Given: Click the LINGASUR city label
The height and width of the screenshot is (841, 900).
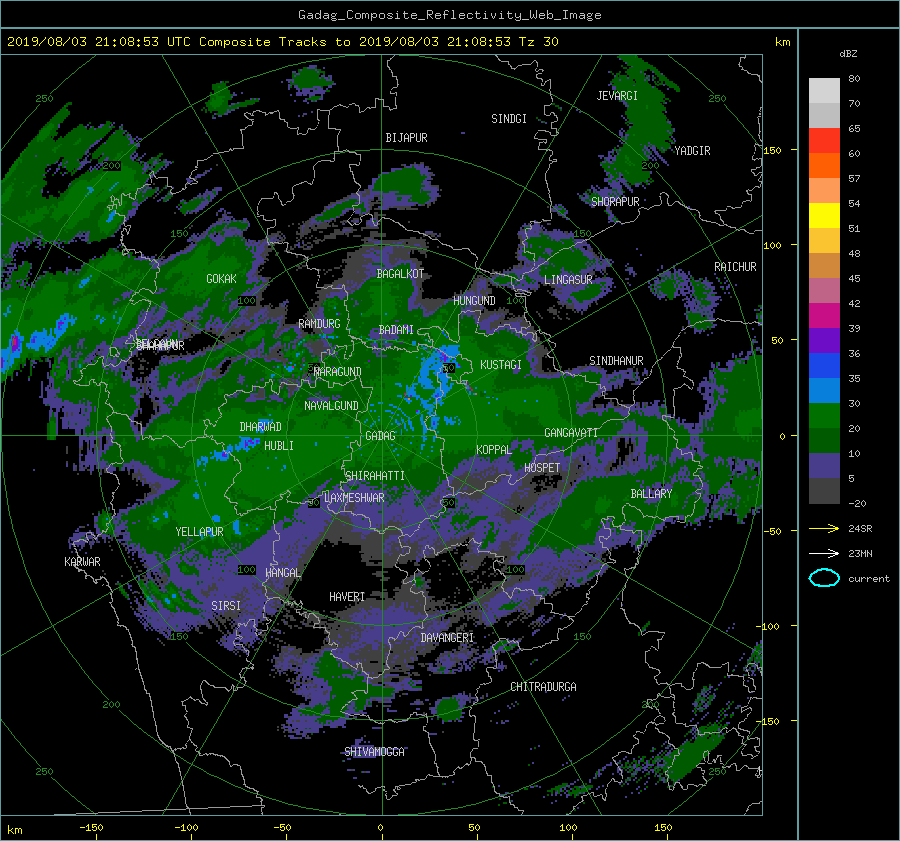Looking at the screenshot, I should click(x=568, y=280).
